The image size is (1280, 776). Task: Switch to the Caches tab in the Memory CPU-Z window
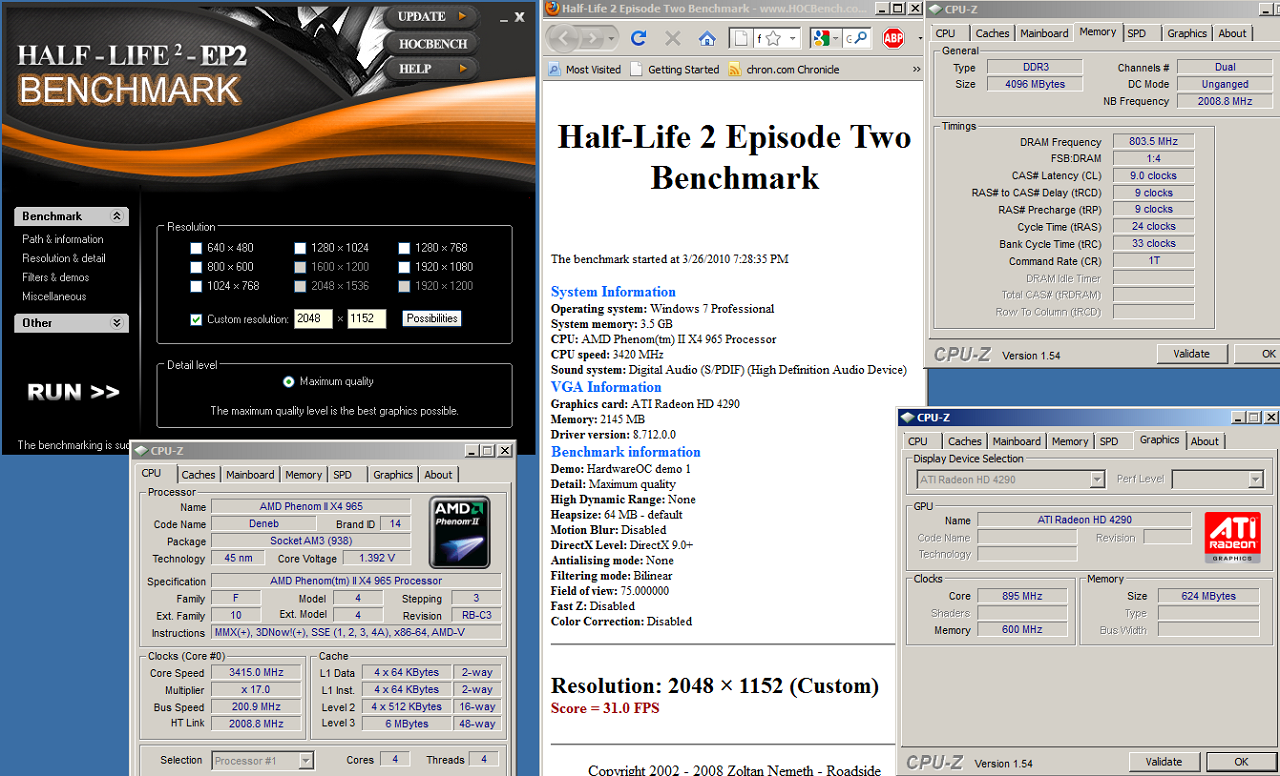[992, 33]
